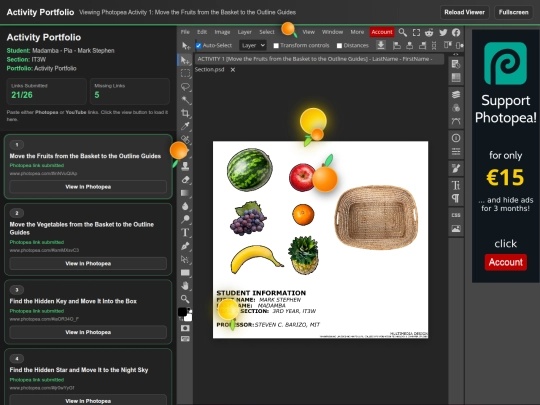Select the Eraser tool
This screenshot has width=540, height=405.
(185, 179)
